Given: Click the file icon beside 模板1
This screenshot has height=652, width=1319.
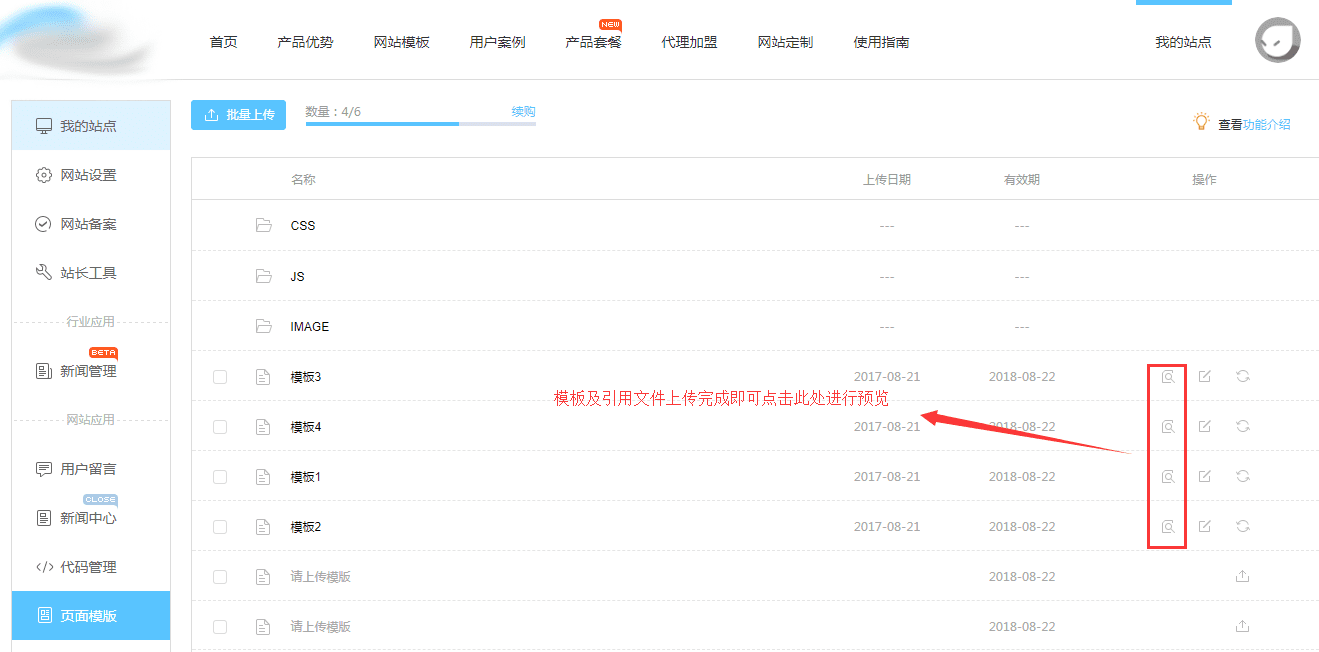Looking at the screenshot, I should pyautogui.click(x=263, y=477).
